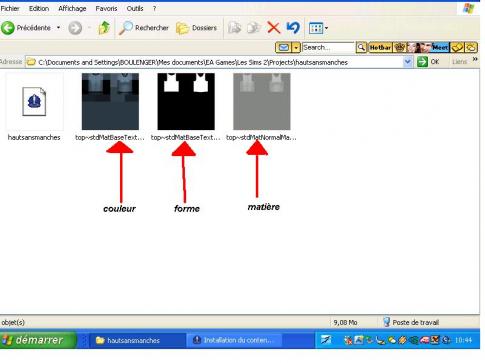Show the Dossiers folder pane
This screenshot has height=363, width=485.
pos(196,28)
